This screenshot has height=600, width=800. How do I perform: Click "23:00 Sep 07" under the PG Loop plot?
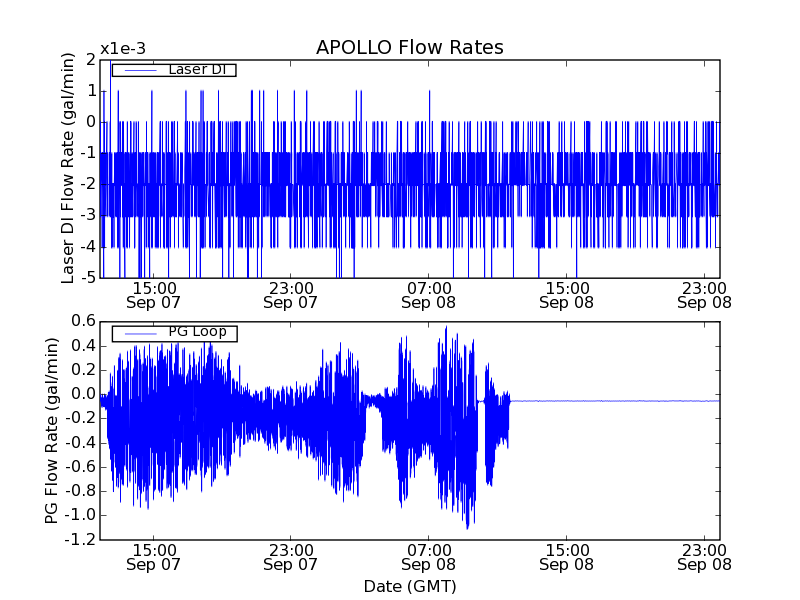[x=291, y=558]
